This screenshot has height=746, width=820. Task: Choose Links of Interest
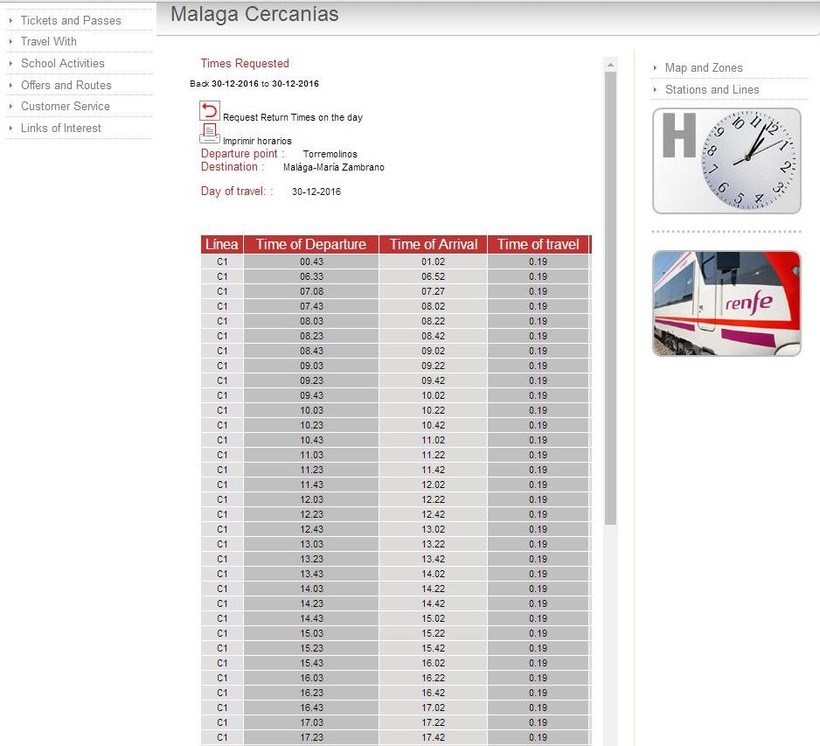[61, 128]
